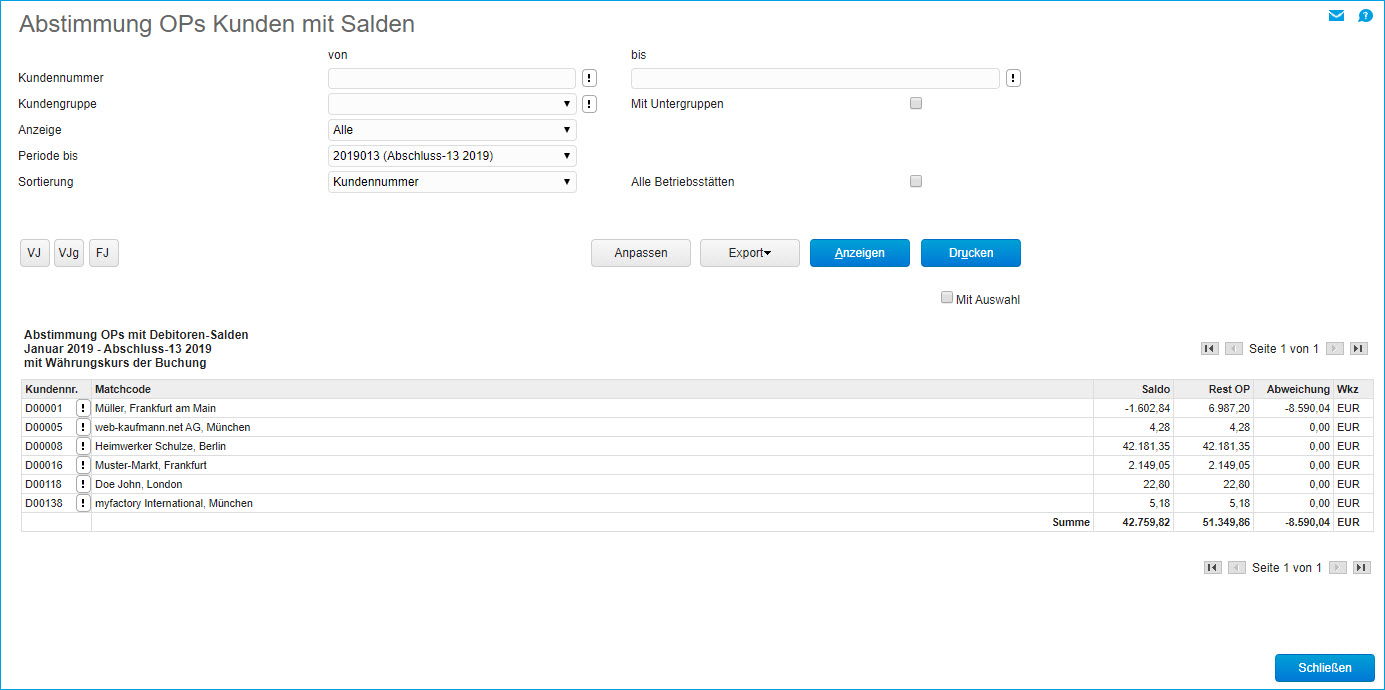Go to next page in upper pager
Image resolution: width=1385 pixels, height=690 pixels.
1335,349
